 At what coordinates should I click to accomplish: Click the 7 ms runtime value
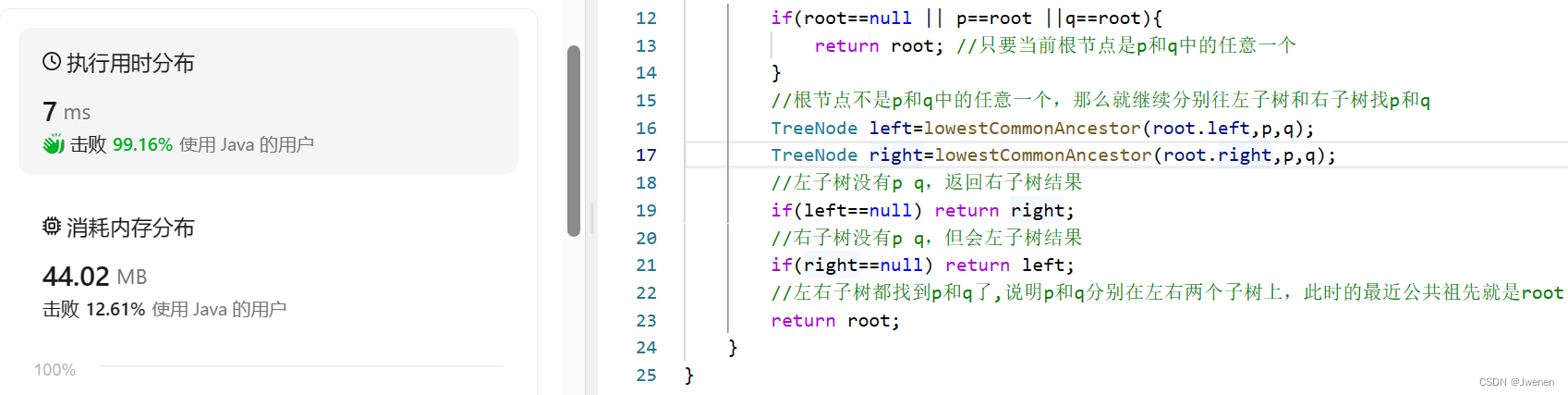click(x=67, y=112)
